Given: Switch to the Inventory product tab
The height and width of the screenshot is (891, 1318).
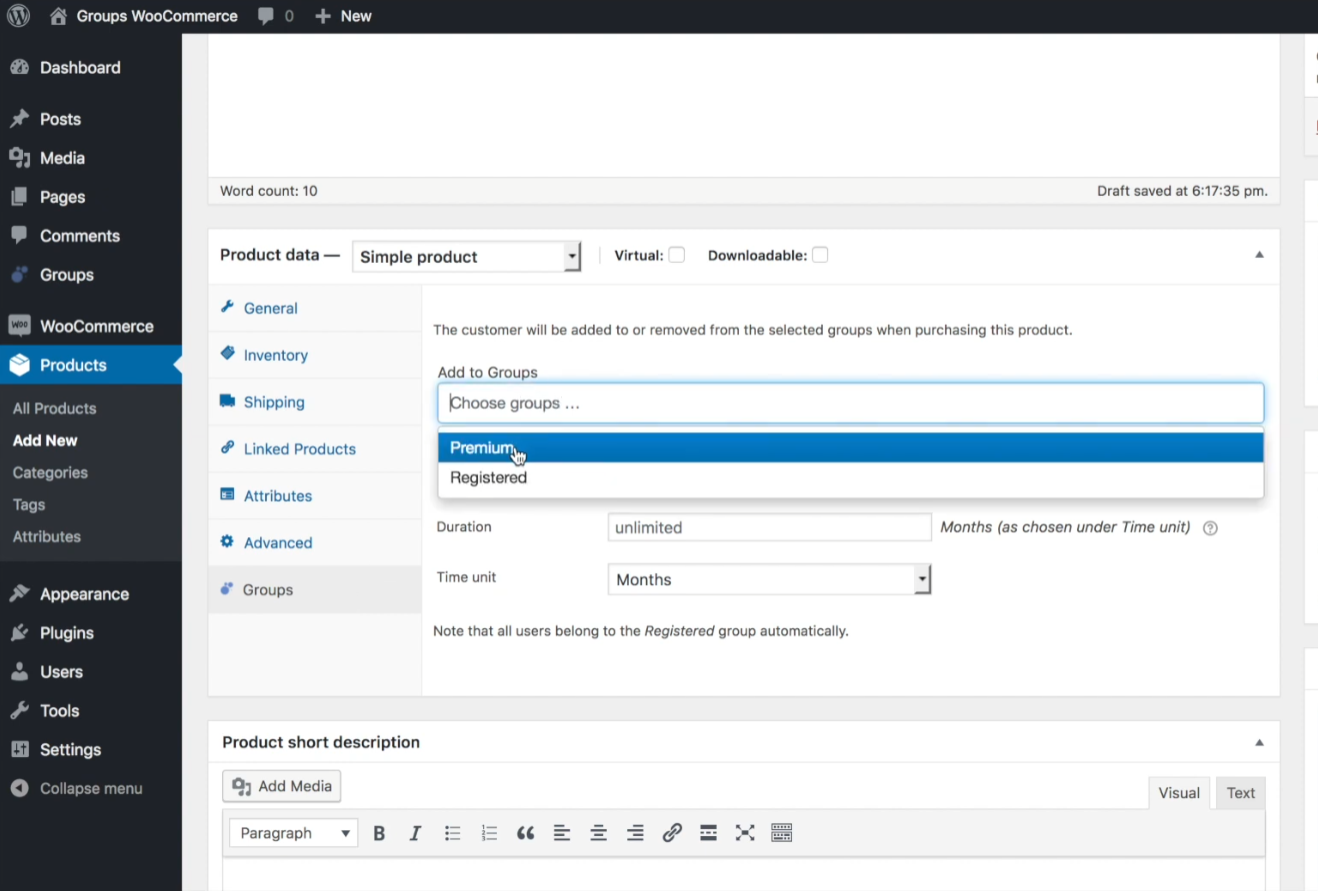Looking at the screenshot, I should pyautogui.click(x=315, y=355).
